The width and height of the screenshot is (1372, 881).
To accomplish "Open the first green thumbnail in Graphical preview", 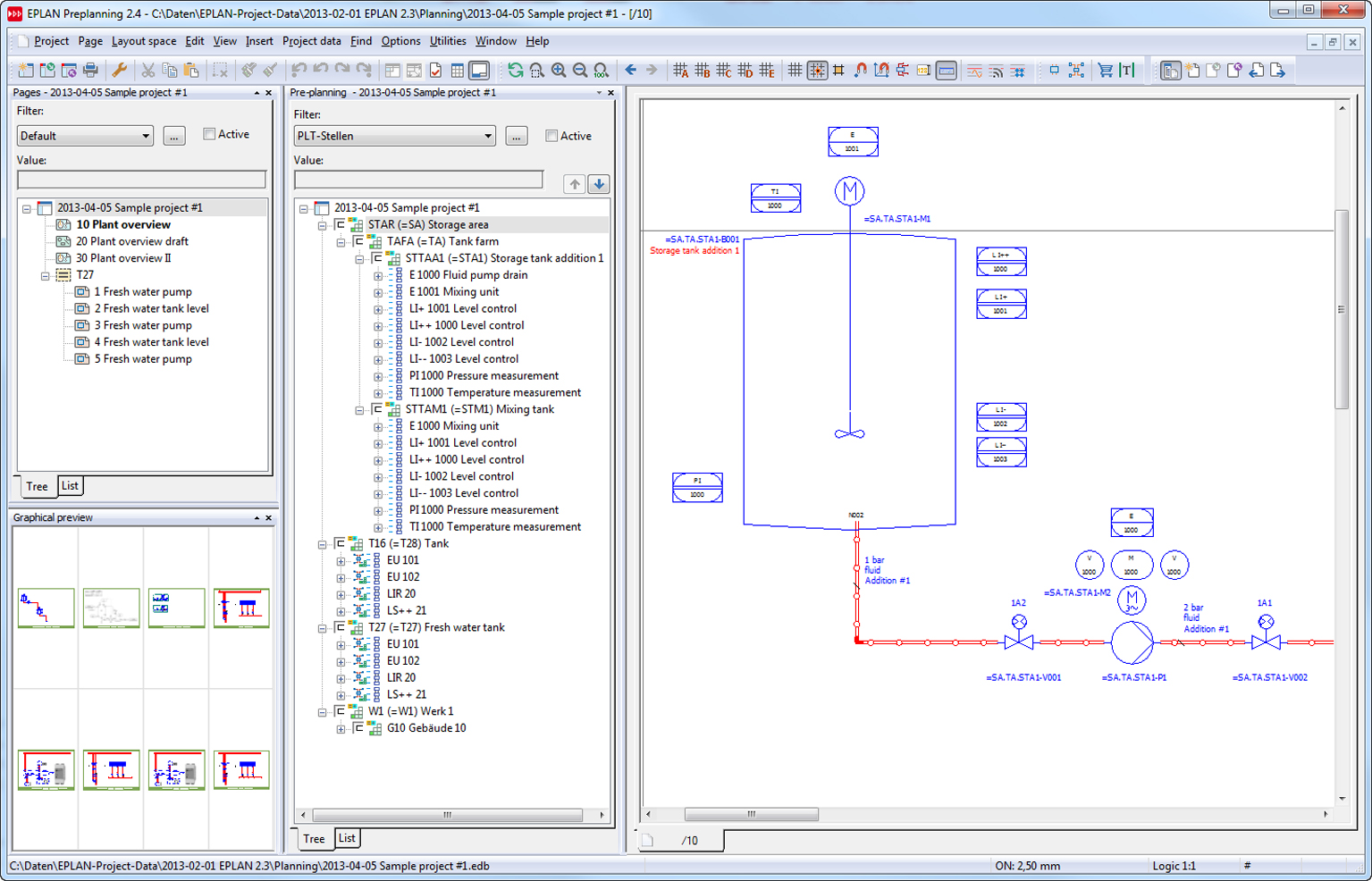I will pyautogui.click(x=45, y=608).
